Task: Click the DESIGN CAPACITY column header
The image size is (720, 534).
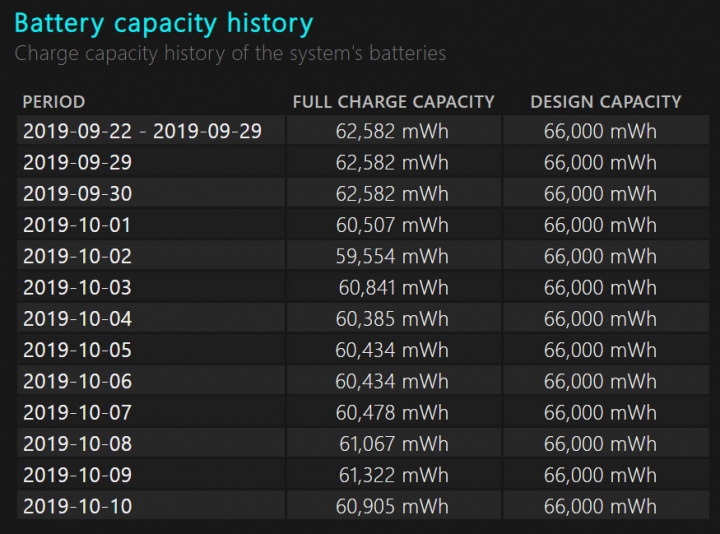Action: click(x=605, y=101)
